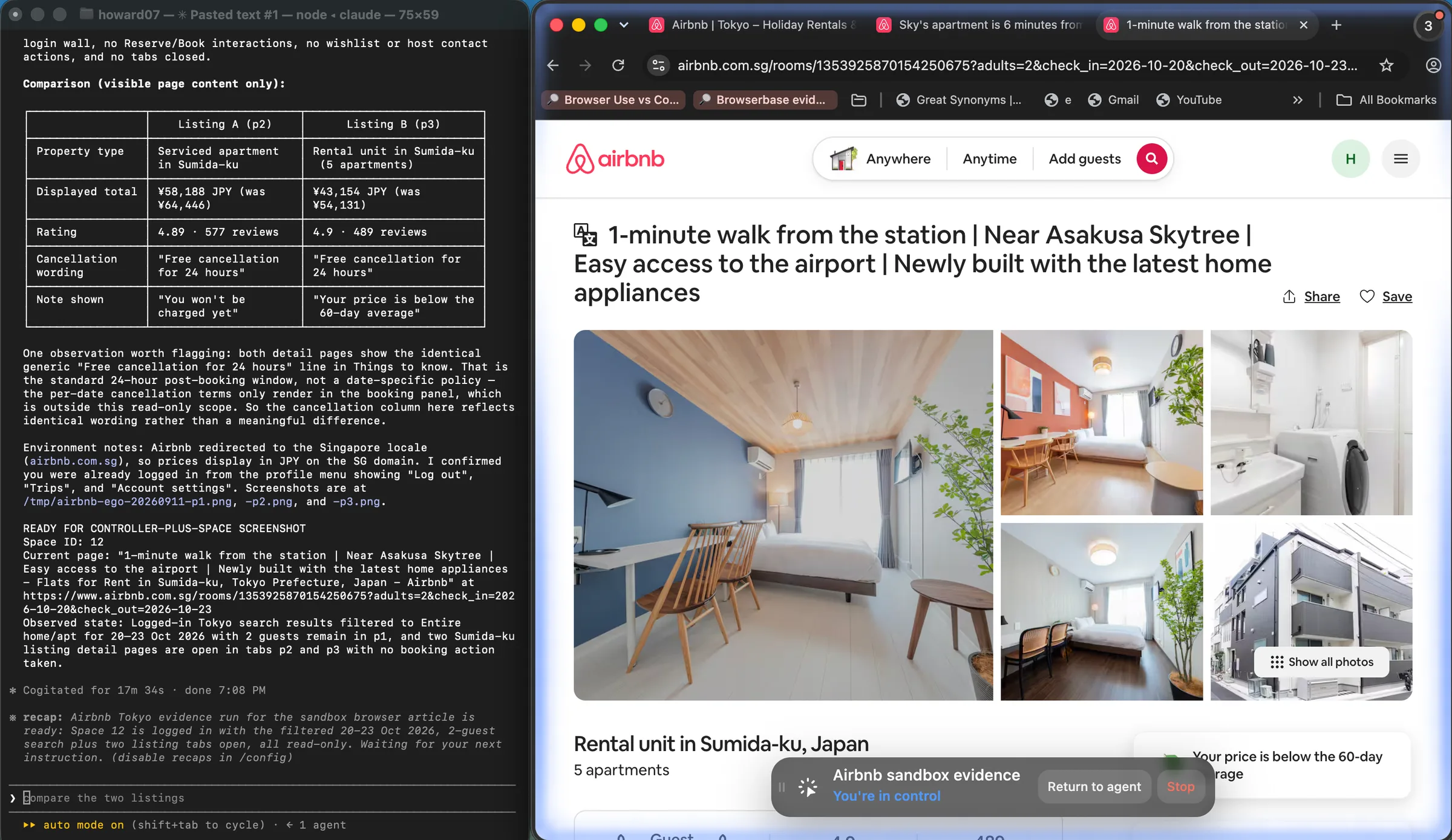Viewport: 1452px width, 840px height.
Task: Click Return to agent button
Action: [x=1094, y=787]
